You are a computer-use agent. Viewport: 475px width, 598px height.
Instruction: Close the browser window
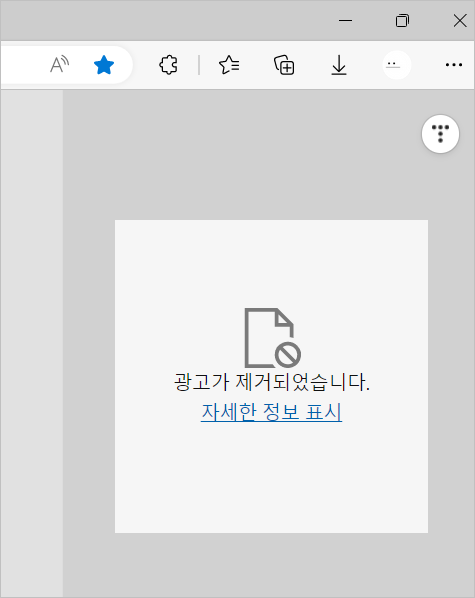click(x=460, y=21)
